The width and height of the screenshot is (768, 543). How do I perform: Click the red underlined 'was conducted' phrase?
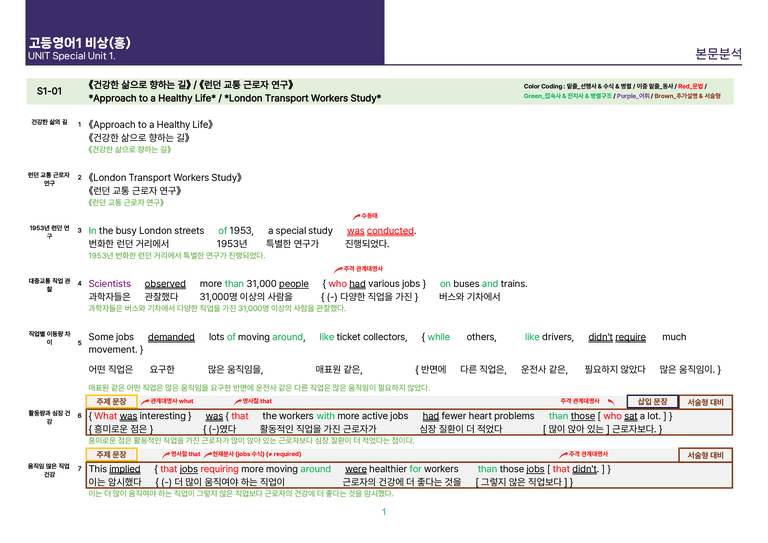(x=381, y=231)
